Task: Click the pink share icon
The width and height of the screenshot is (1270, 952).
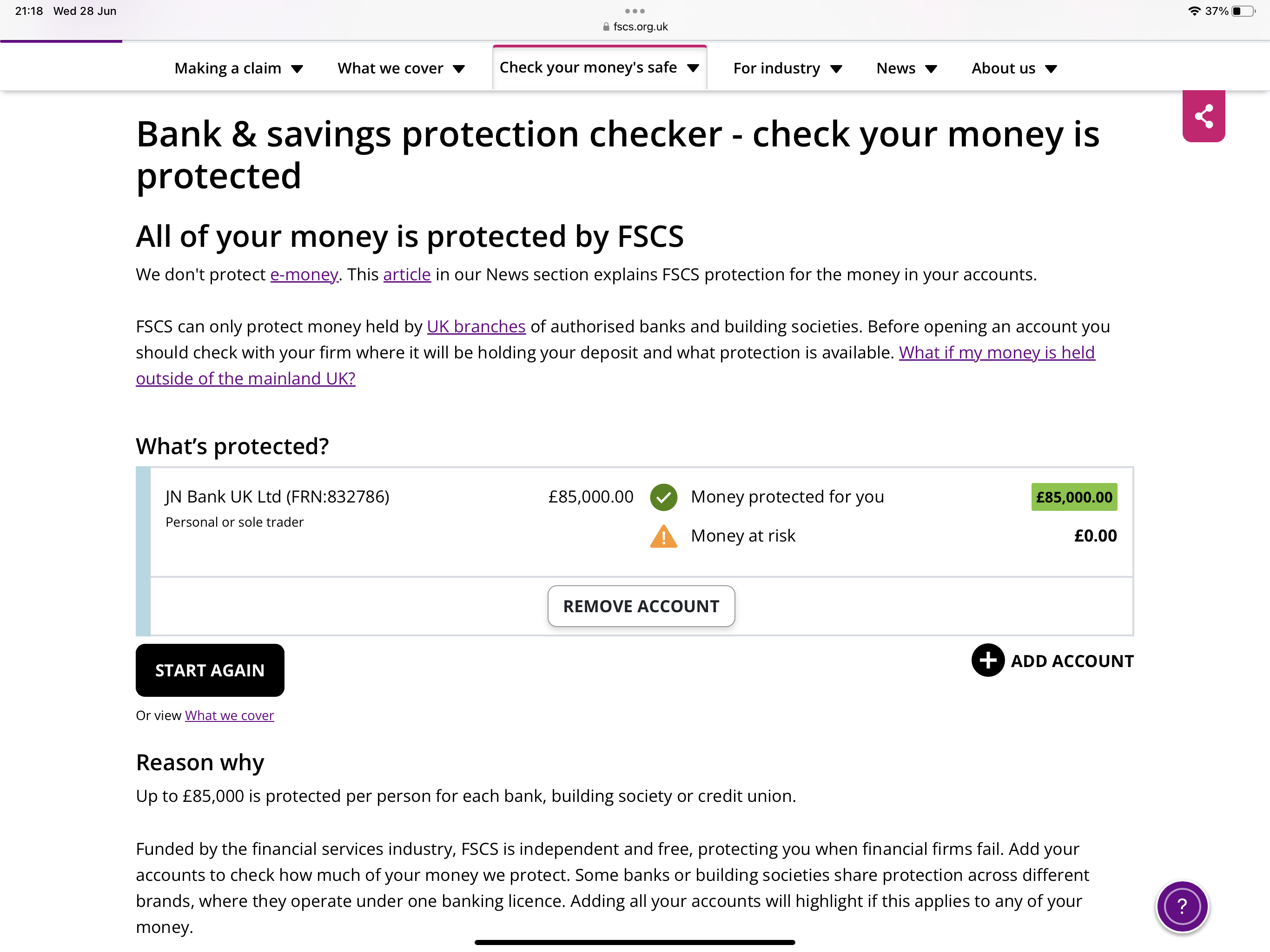Action: pyautogui.click(x=1204, y=116)
